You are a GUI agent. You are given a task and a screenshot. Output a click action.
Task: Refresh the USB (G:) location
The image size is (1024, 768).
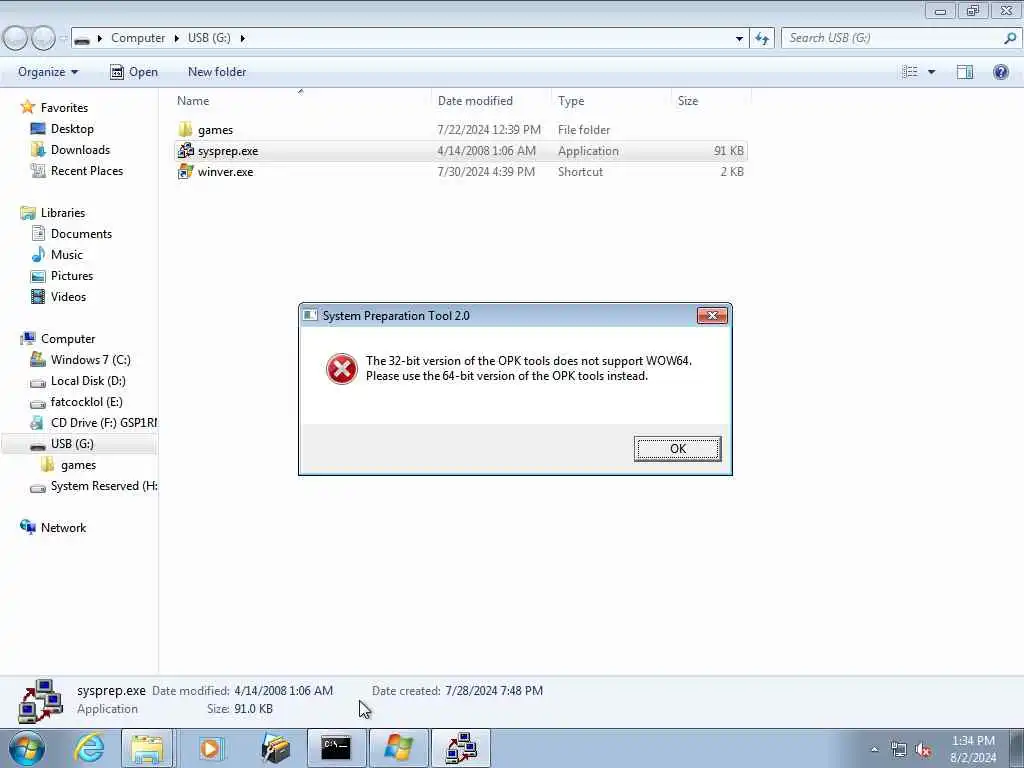coord(761,38)
